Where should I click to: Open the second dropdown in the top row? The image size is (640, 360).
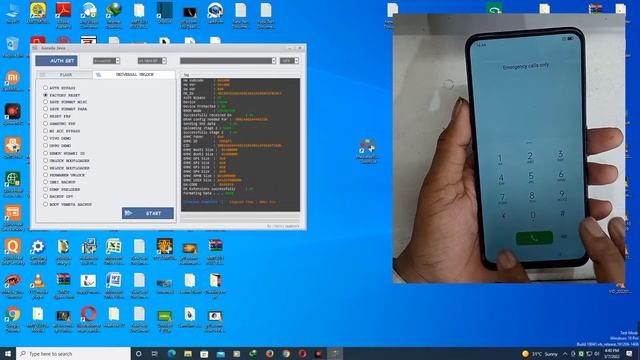[152, 61]
